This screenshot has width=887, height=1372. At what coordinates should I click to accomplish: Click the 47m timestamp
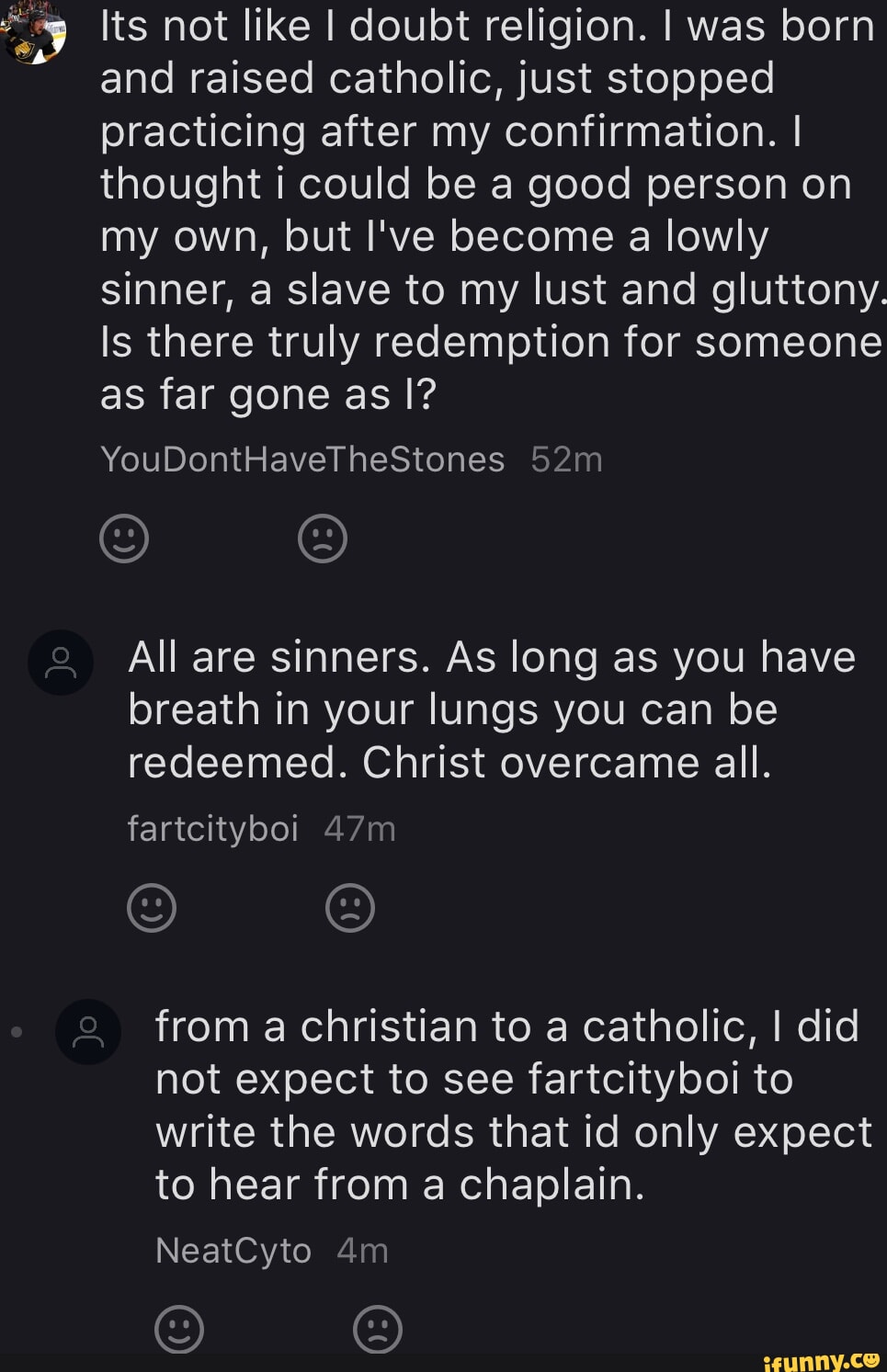[359, 829]
